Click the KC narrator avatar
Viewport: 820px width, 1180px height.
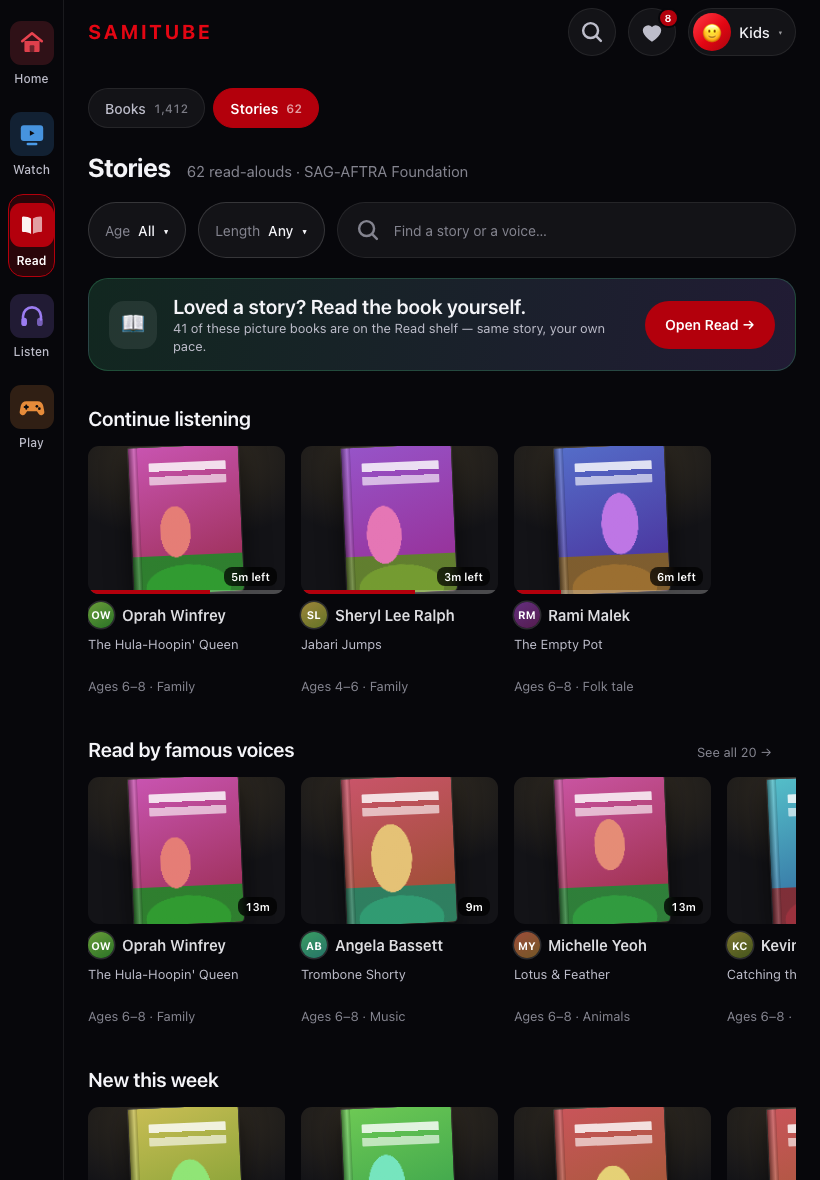(740, 945)
